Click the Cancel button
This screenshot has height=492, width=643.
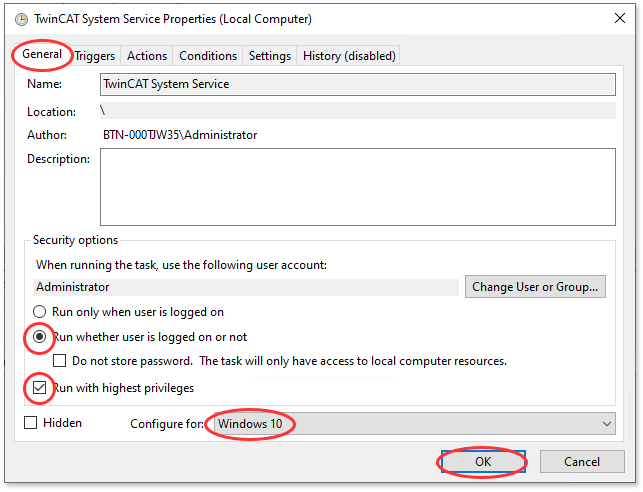pos(581,462)
